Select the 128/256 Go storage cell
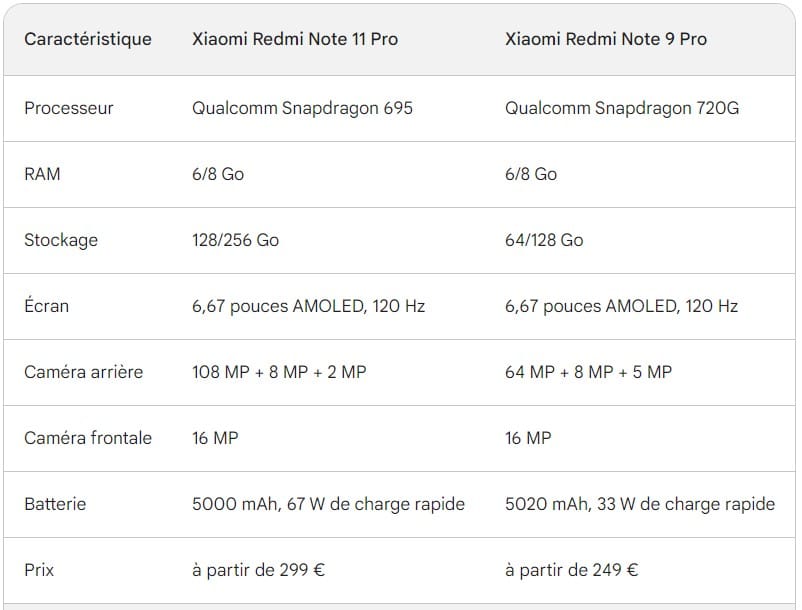Image resolution: width=802 pixels, height=610 pixels. 235,240
